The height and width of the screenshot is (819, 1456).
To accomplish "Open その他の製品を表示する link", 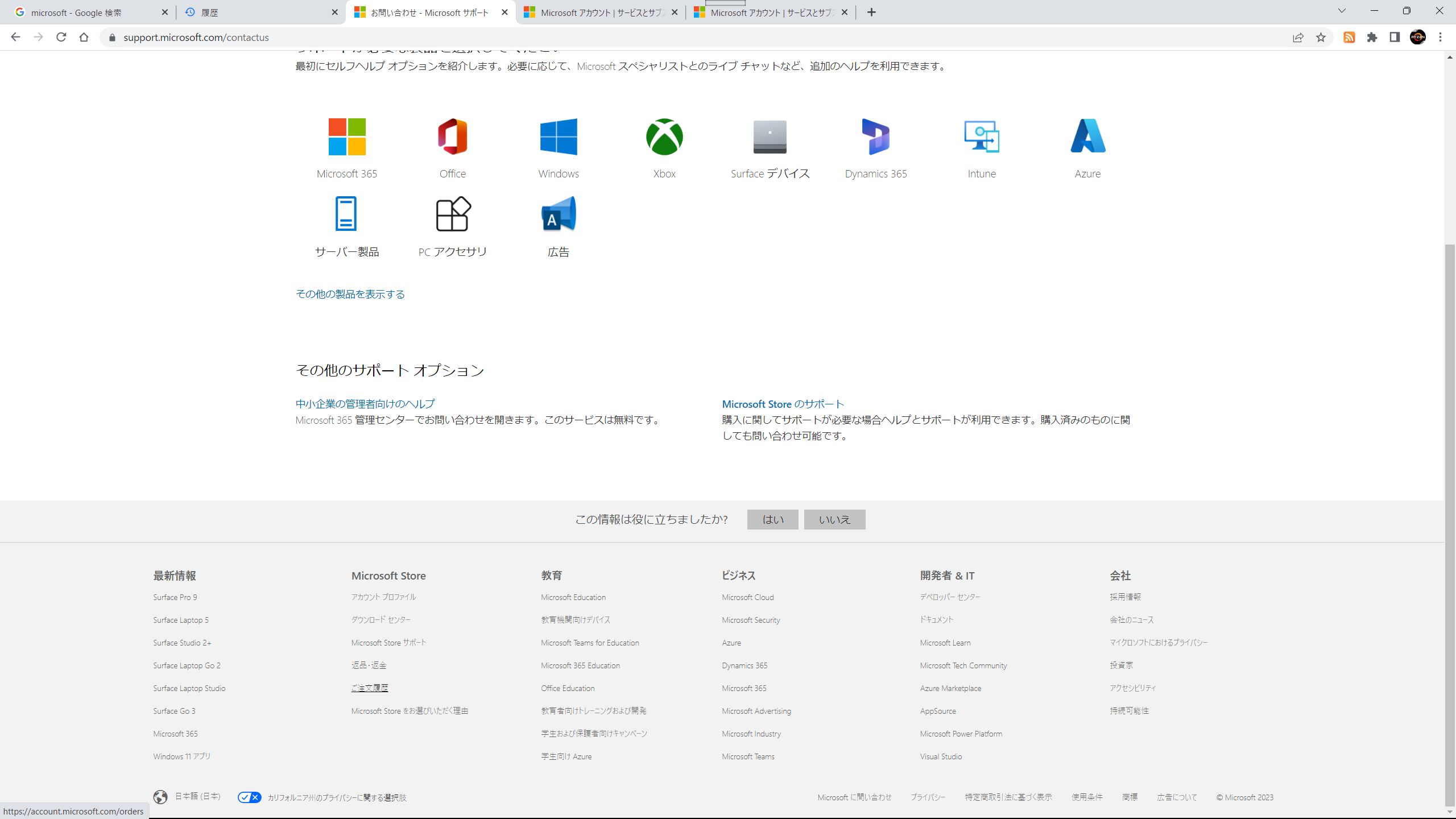I will [x=350, y=294].
